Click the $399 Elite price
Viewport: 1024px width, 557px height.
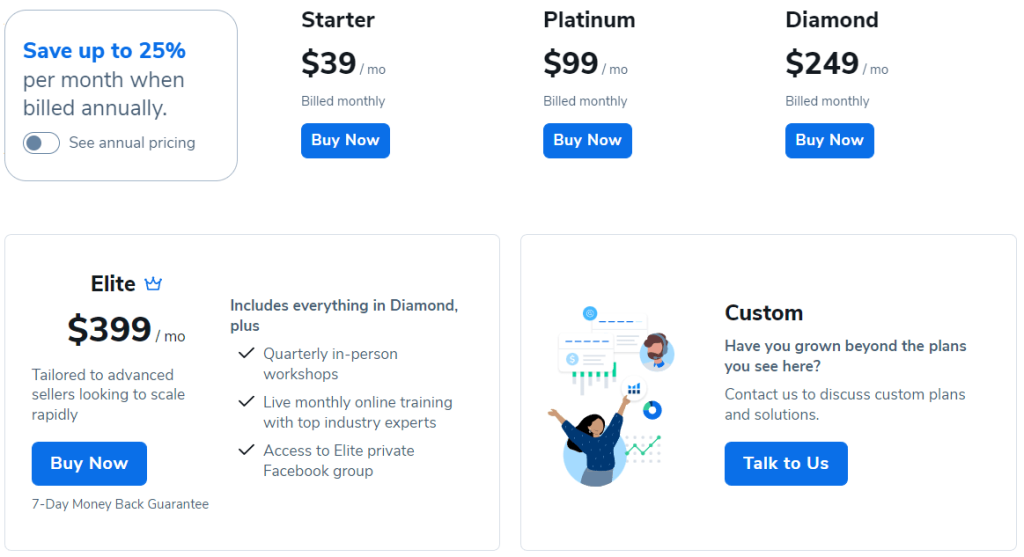click(110, 328)
